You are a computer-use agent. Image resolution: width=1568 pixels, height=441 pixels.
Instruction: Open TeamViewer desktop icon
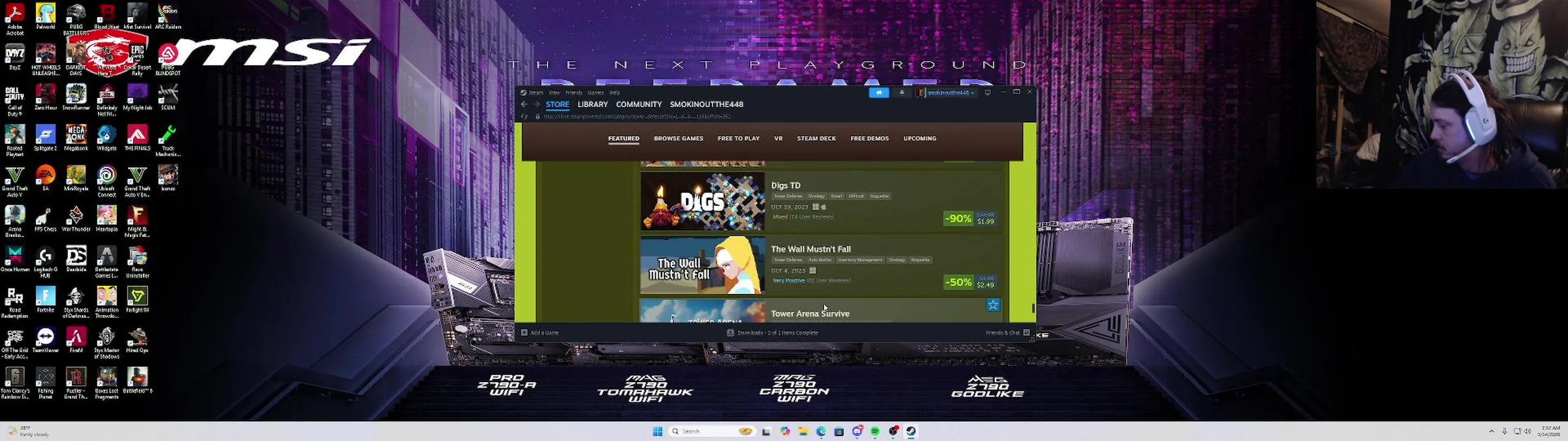point(45,340)
